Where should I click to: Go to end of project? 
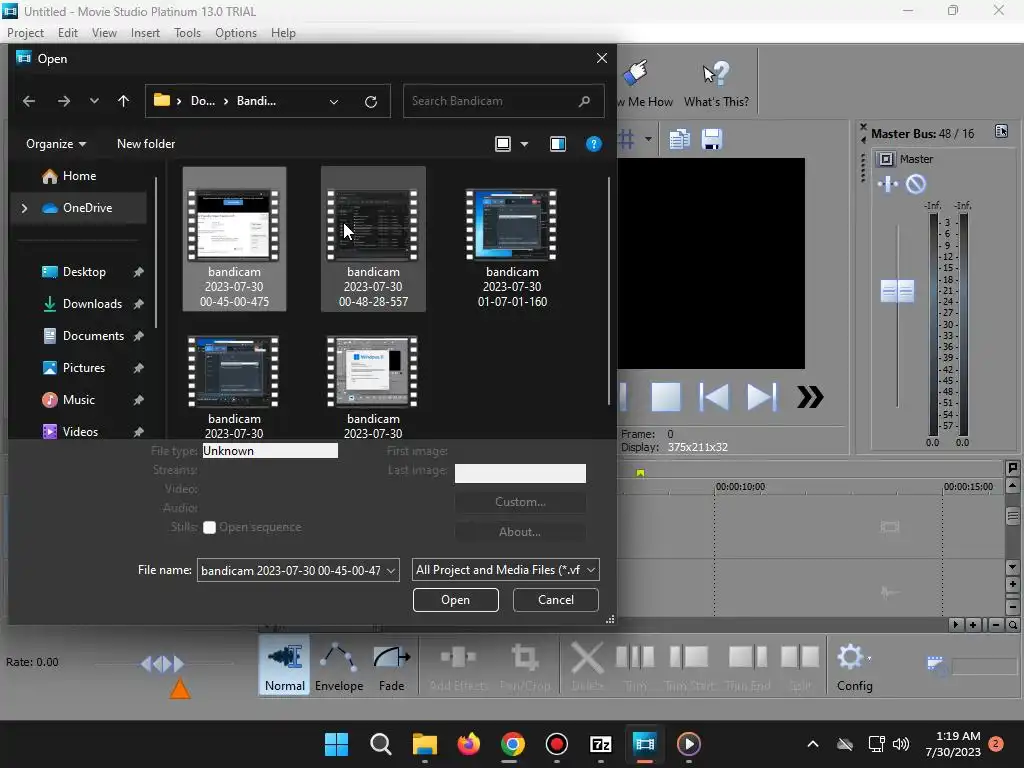[761, 397]
